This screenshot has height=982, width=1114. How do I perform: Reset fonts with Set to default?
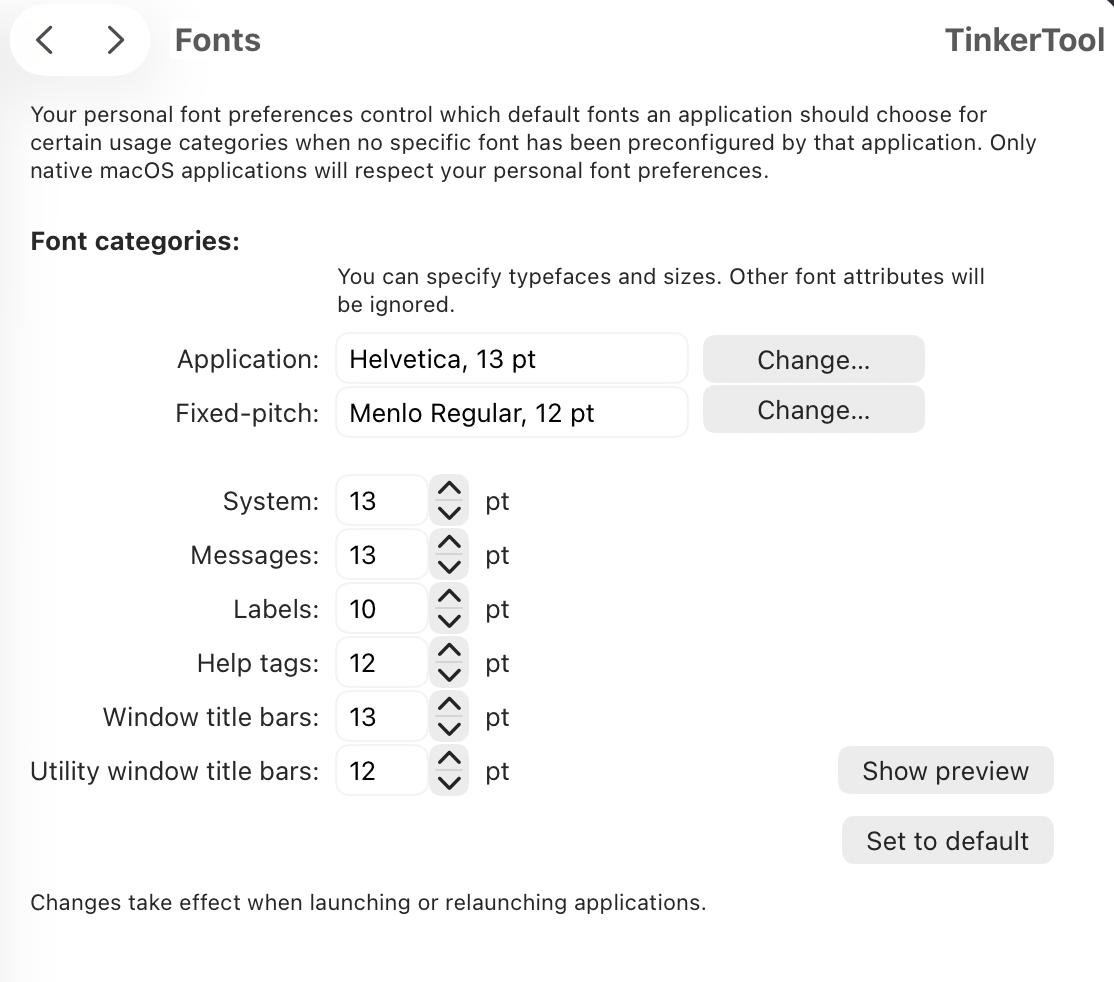click(x=947, y=841)
